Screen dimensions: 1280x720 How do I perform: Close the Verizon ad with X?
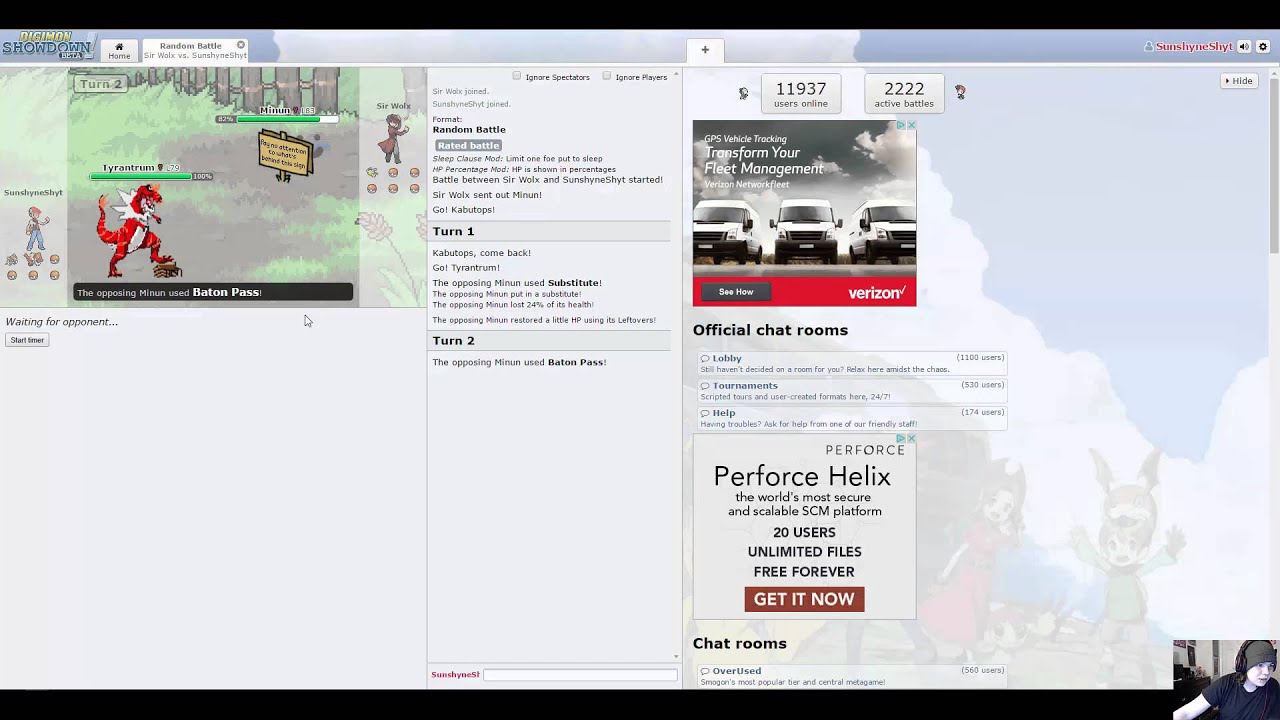(x=911, y=125)
